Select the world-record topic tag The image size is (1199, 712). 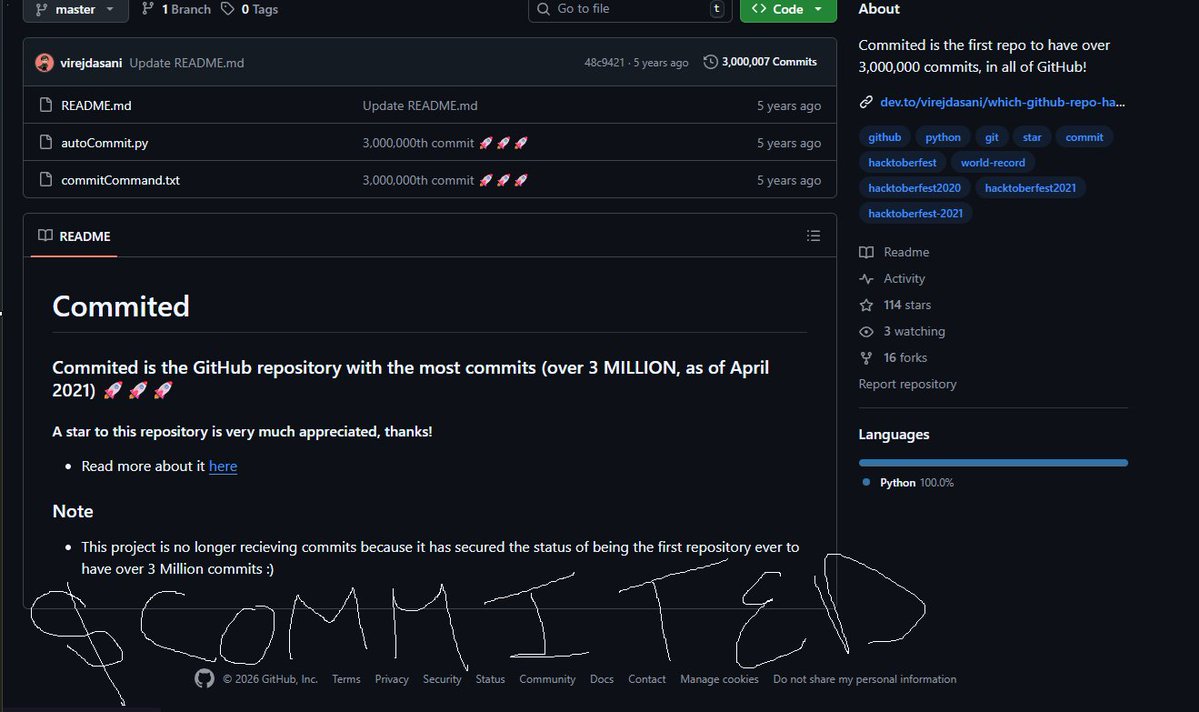[x=993, y=162]
